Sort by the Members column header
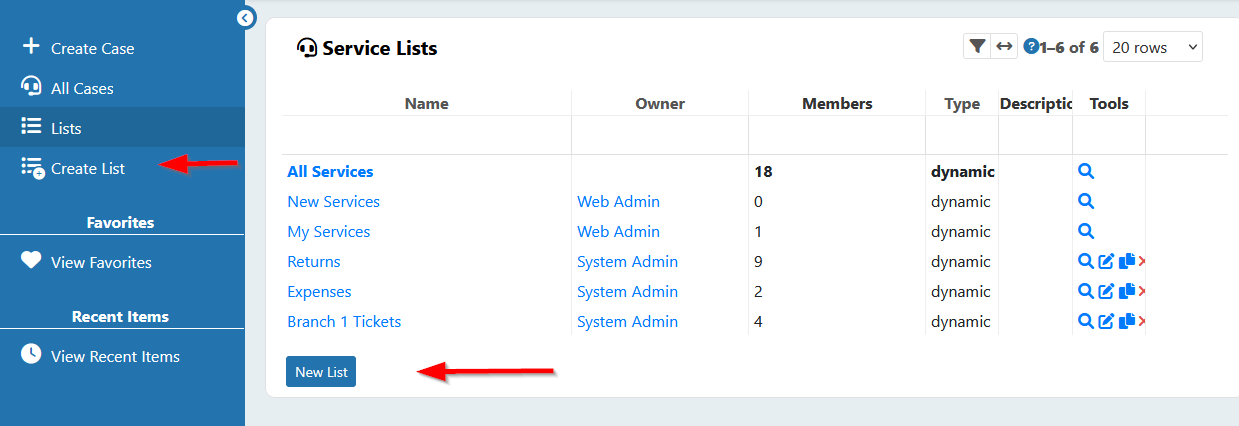1239x426 pixels. click(837, 104)
